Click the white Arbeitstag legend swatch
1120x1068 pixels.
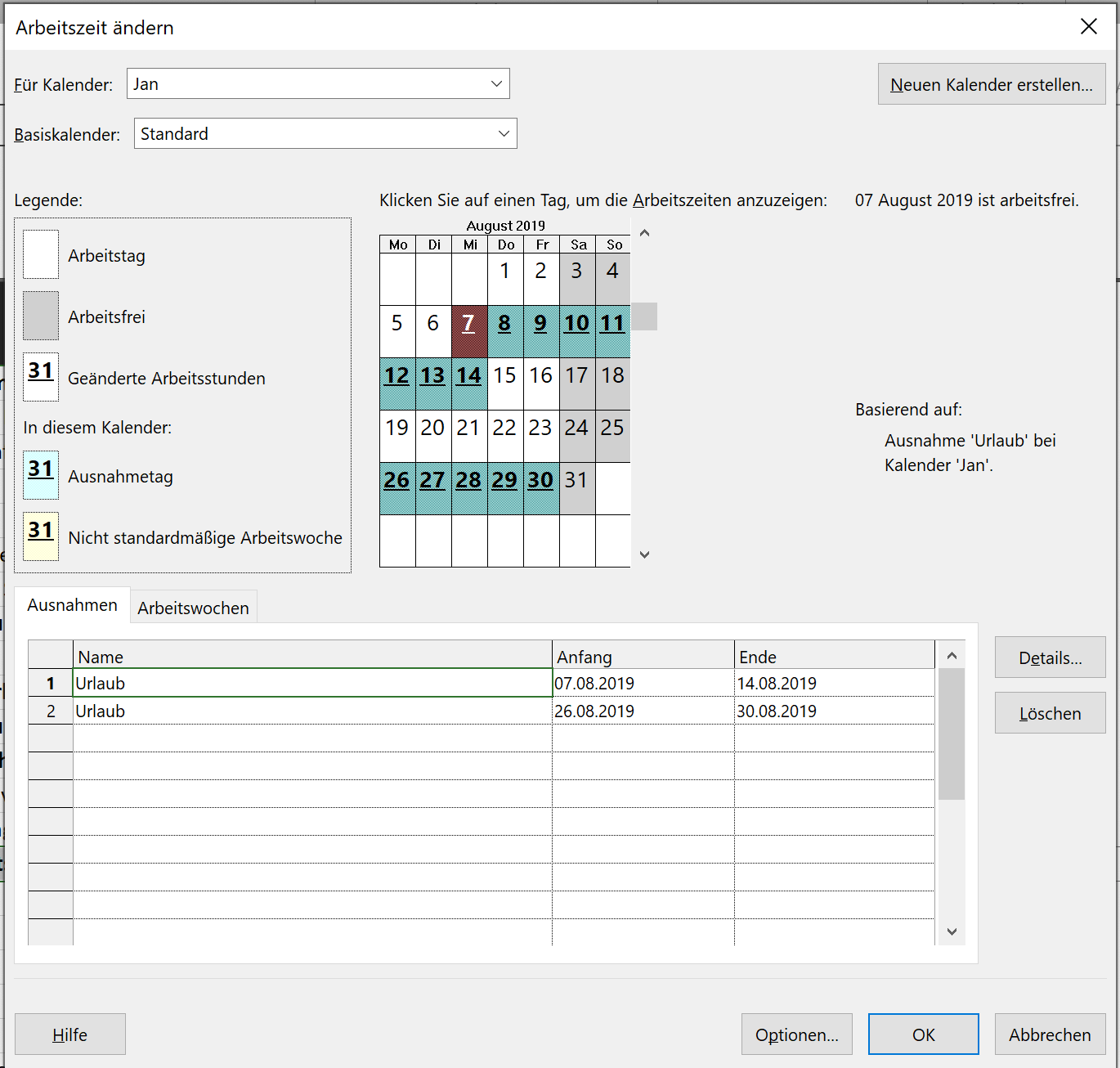tap(41, 254)
